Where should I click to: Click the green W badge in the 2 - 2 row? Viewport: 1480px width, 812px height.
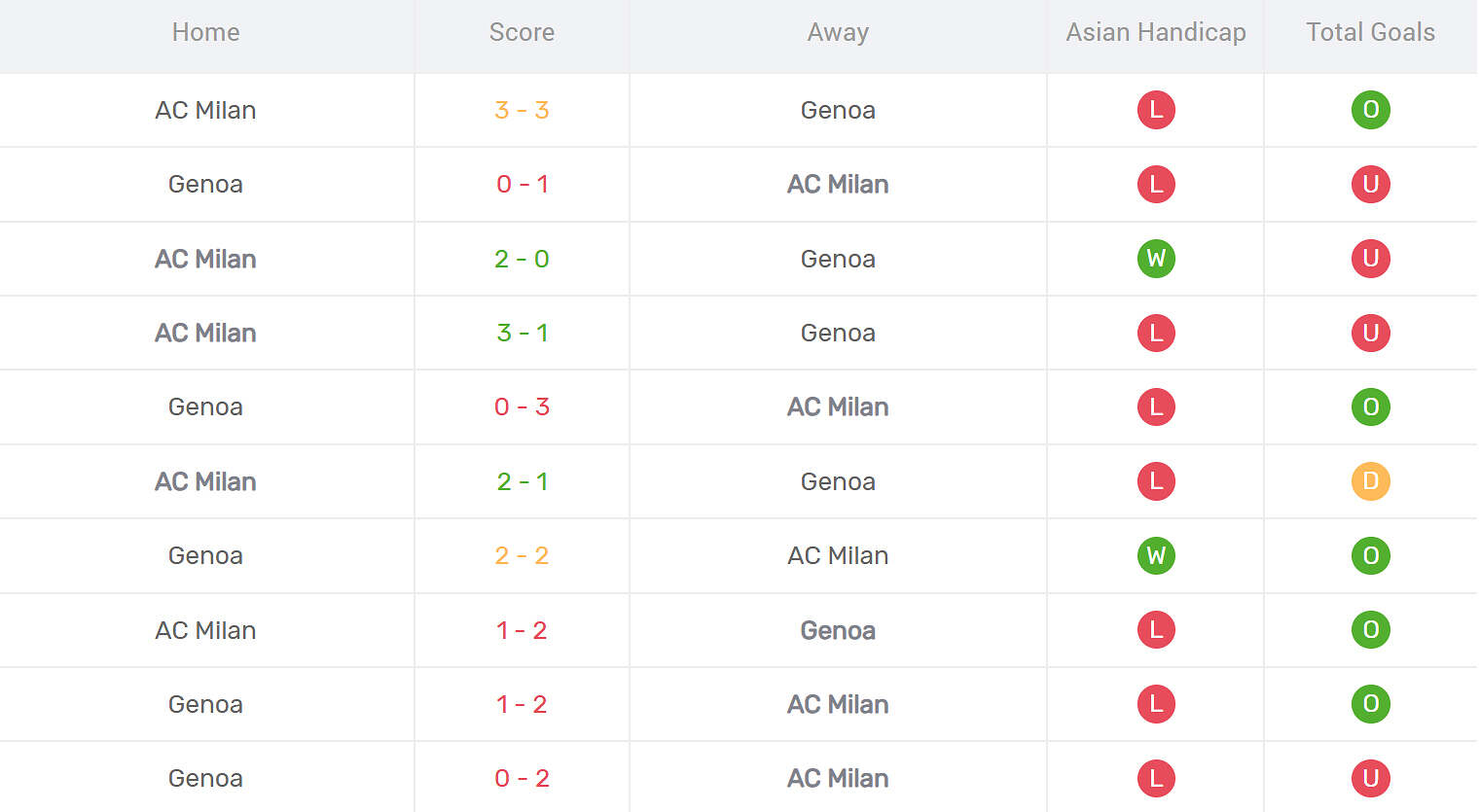click(x=1156, y=555)
